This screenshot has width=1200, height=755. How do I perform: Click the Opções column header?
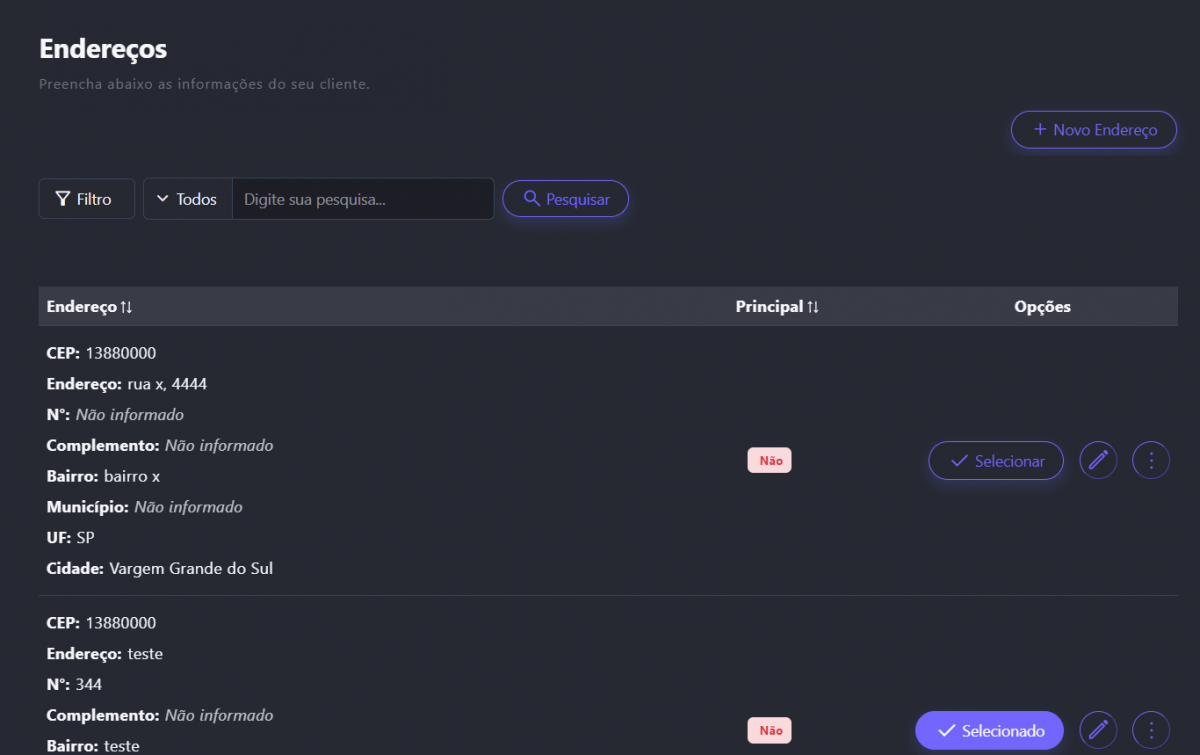[x=1042, y=307]
